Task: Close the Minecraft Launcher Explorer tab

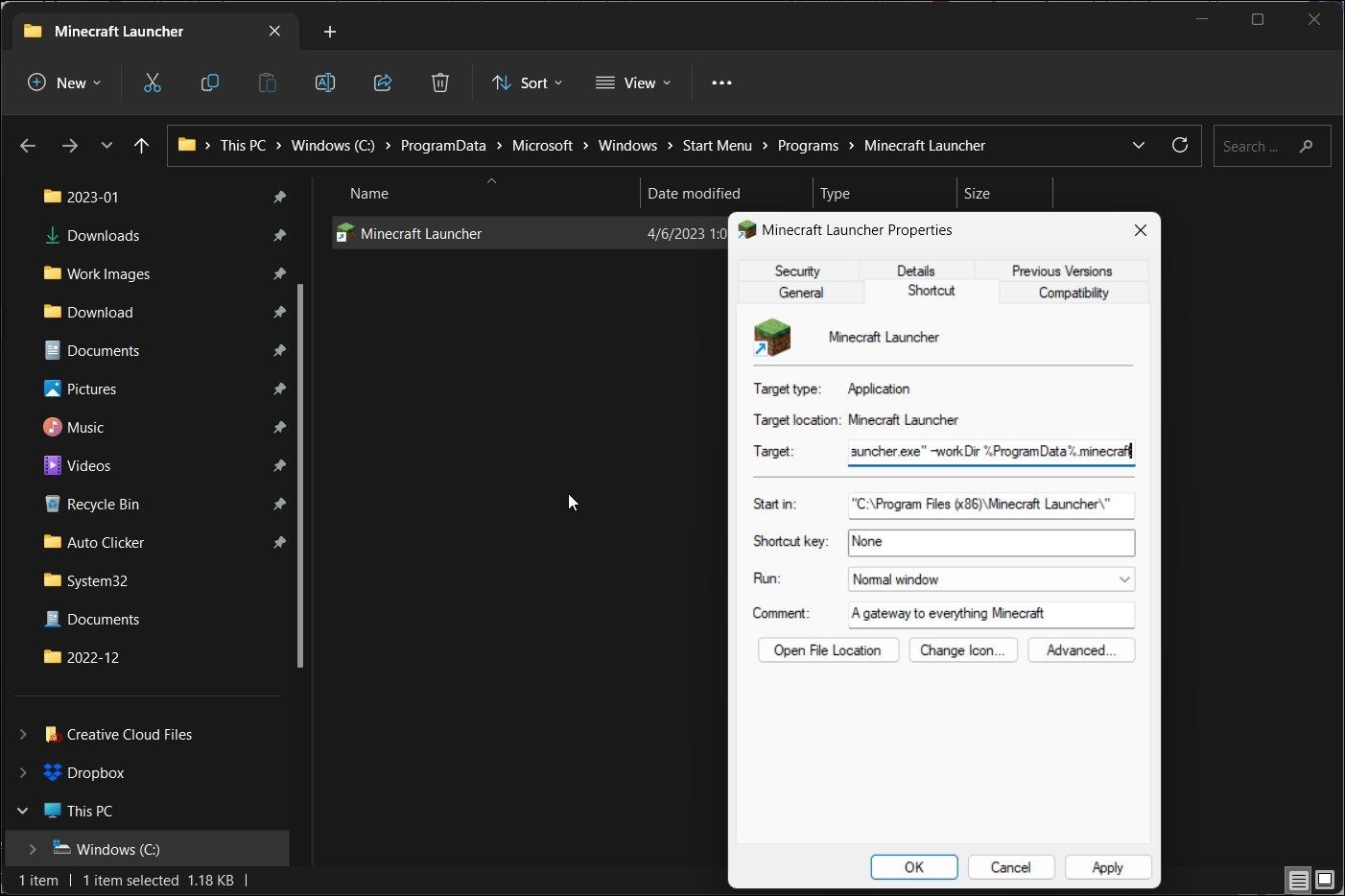Action: 274,31
